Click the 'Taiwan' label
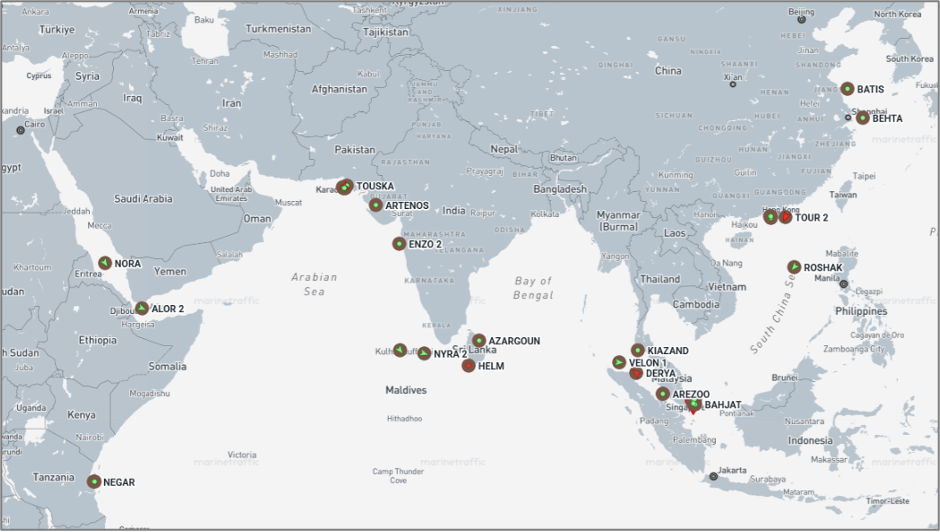Image resolution: width=940 pixels, height=532 pixels. (x=843, y=194)
